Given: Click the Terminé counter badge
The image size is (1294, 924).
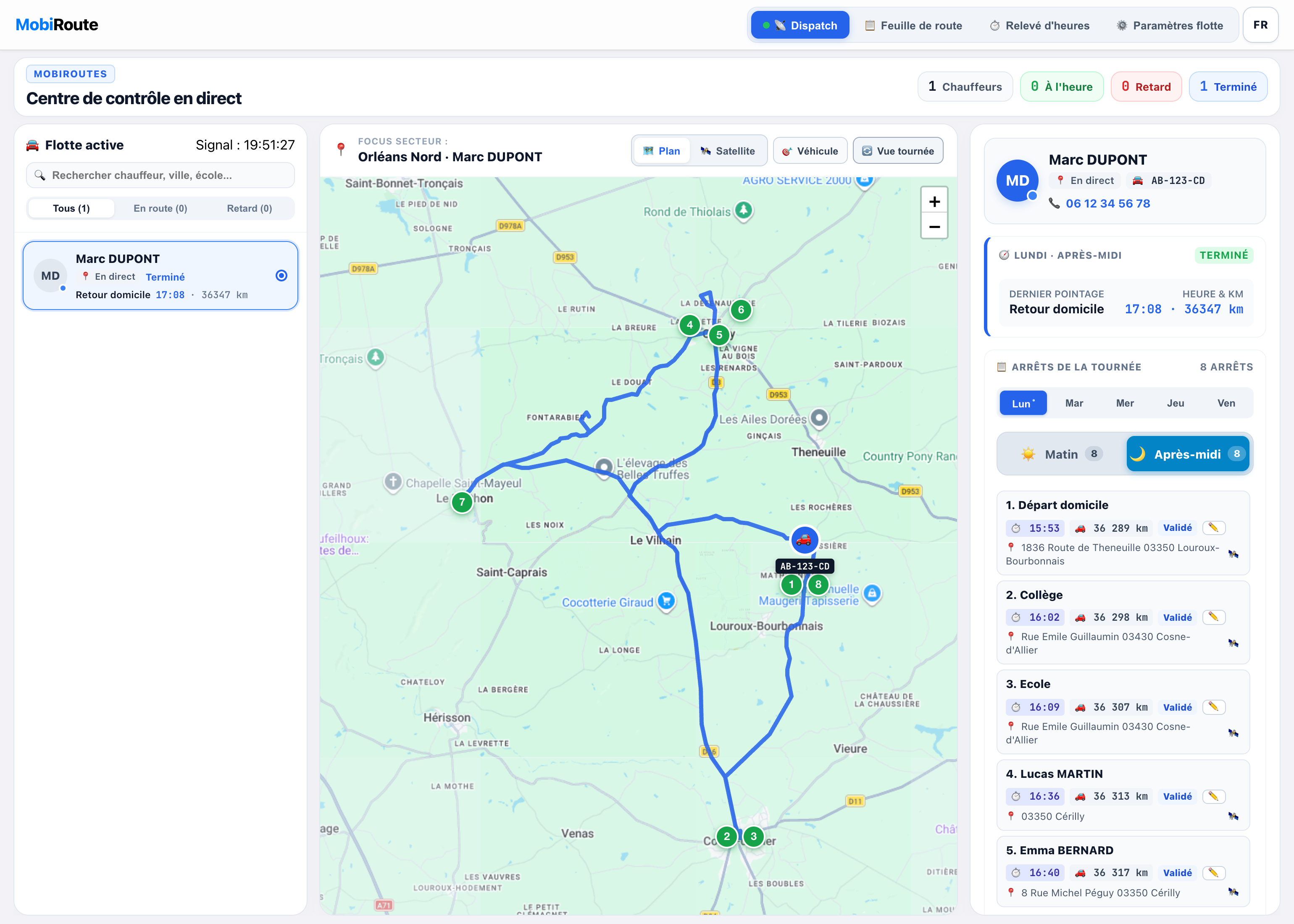Looking at the screenshot, I should [1228, 87].
